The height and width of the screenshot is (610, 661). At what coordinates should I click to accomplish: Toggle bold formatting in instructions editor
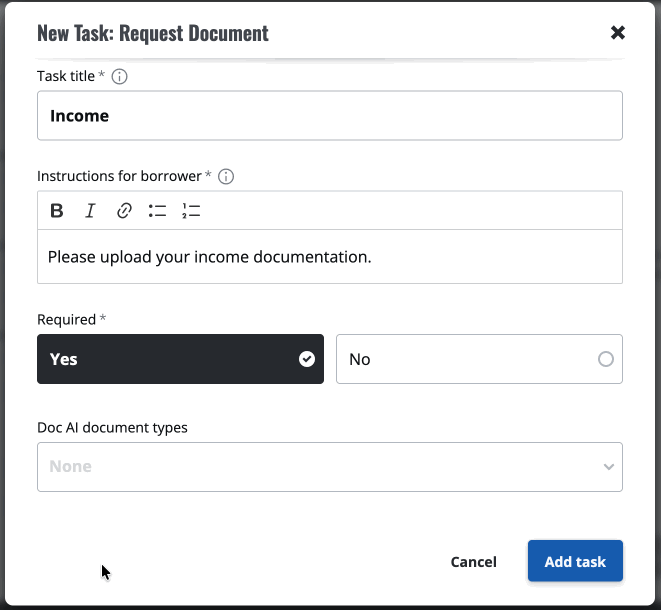57,211
